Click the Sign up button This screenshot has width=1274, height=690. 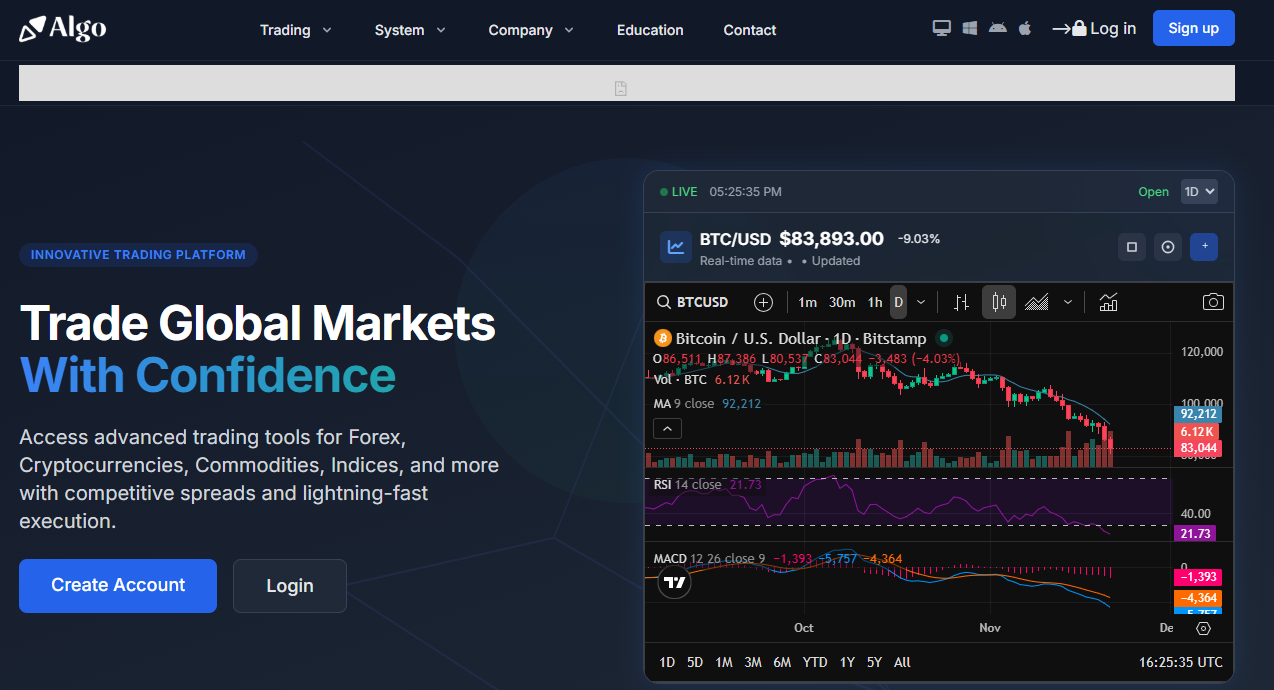click(x=1193, y=28)
